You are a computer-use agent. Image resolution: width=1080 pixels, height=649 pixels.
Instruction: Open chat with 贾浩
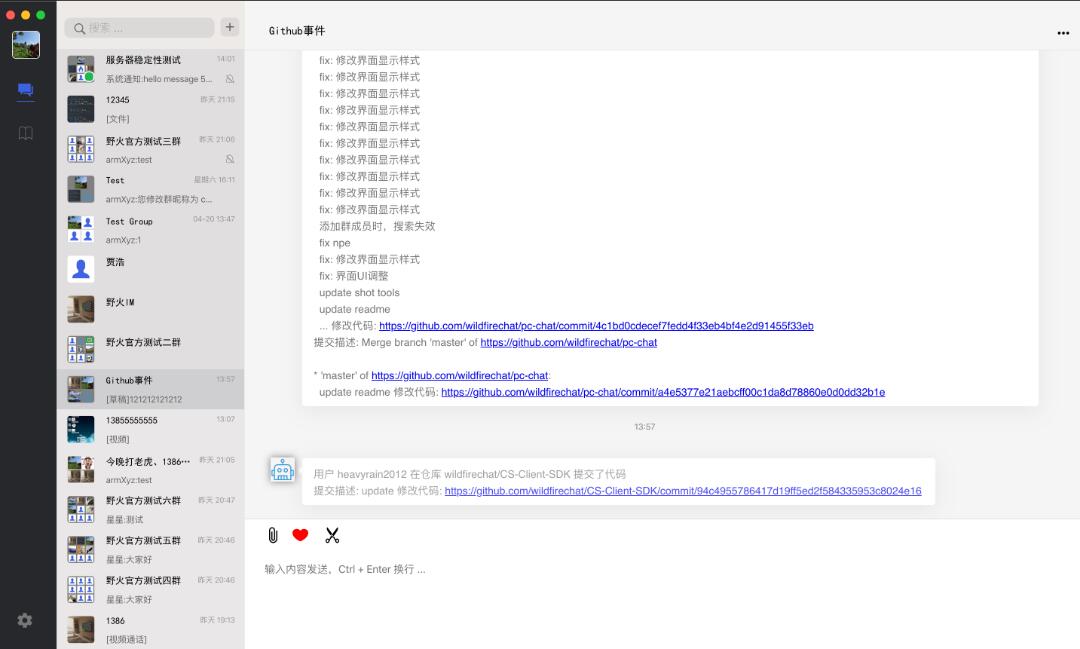click(150, 269)
